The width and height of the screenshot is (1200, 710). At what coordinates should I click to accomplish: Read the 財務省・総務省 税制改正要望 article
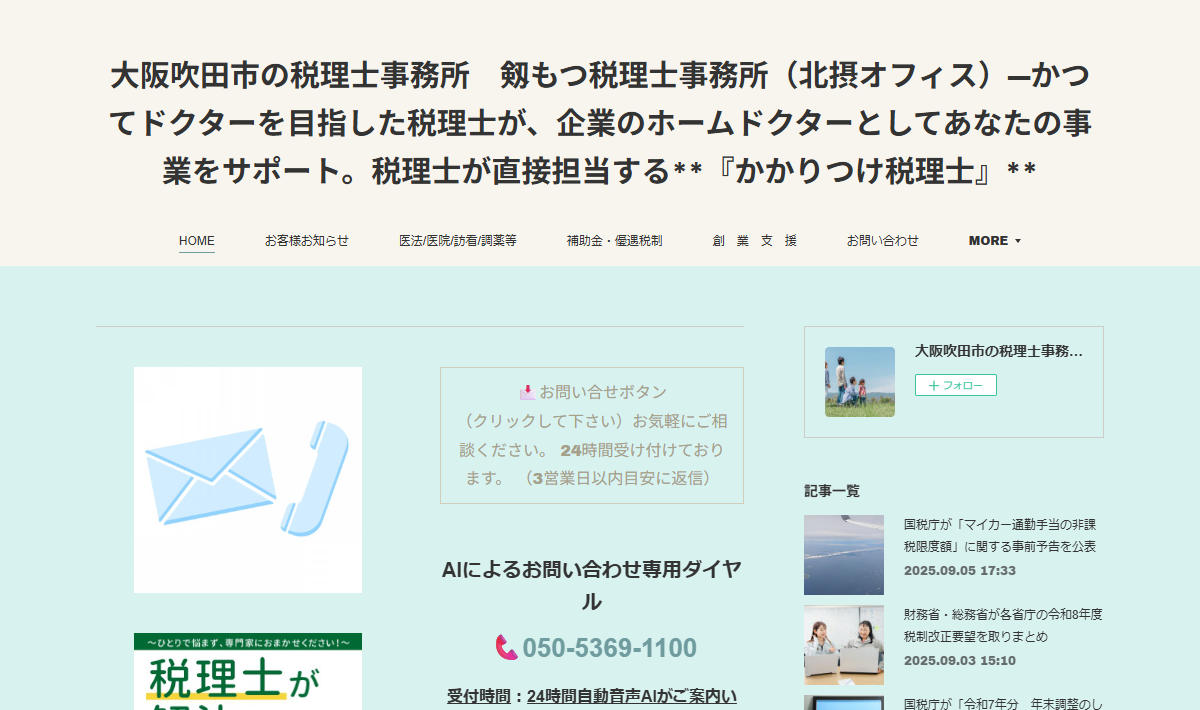pos(1003,625)
